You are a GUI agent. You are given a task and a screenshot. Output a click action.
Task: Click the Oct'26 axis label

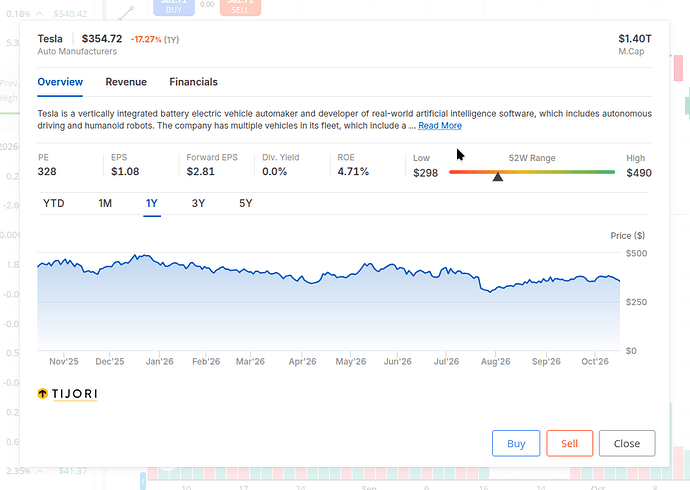click(595, 362)
